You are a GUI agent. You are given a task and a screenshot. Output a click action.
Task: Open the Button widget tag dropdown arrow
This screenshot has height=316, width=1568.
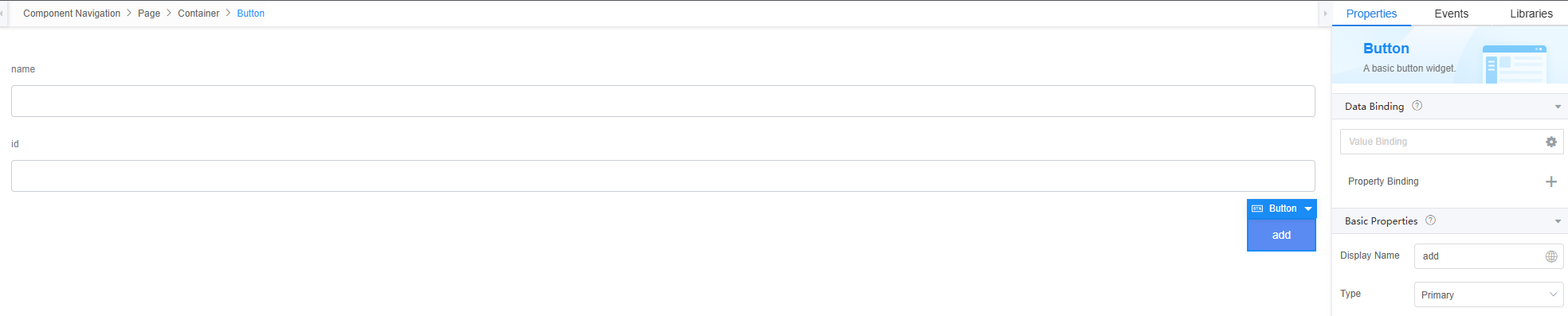tap(1307, 209)
